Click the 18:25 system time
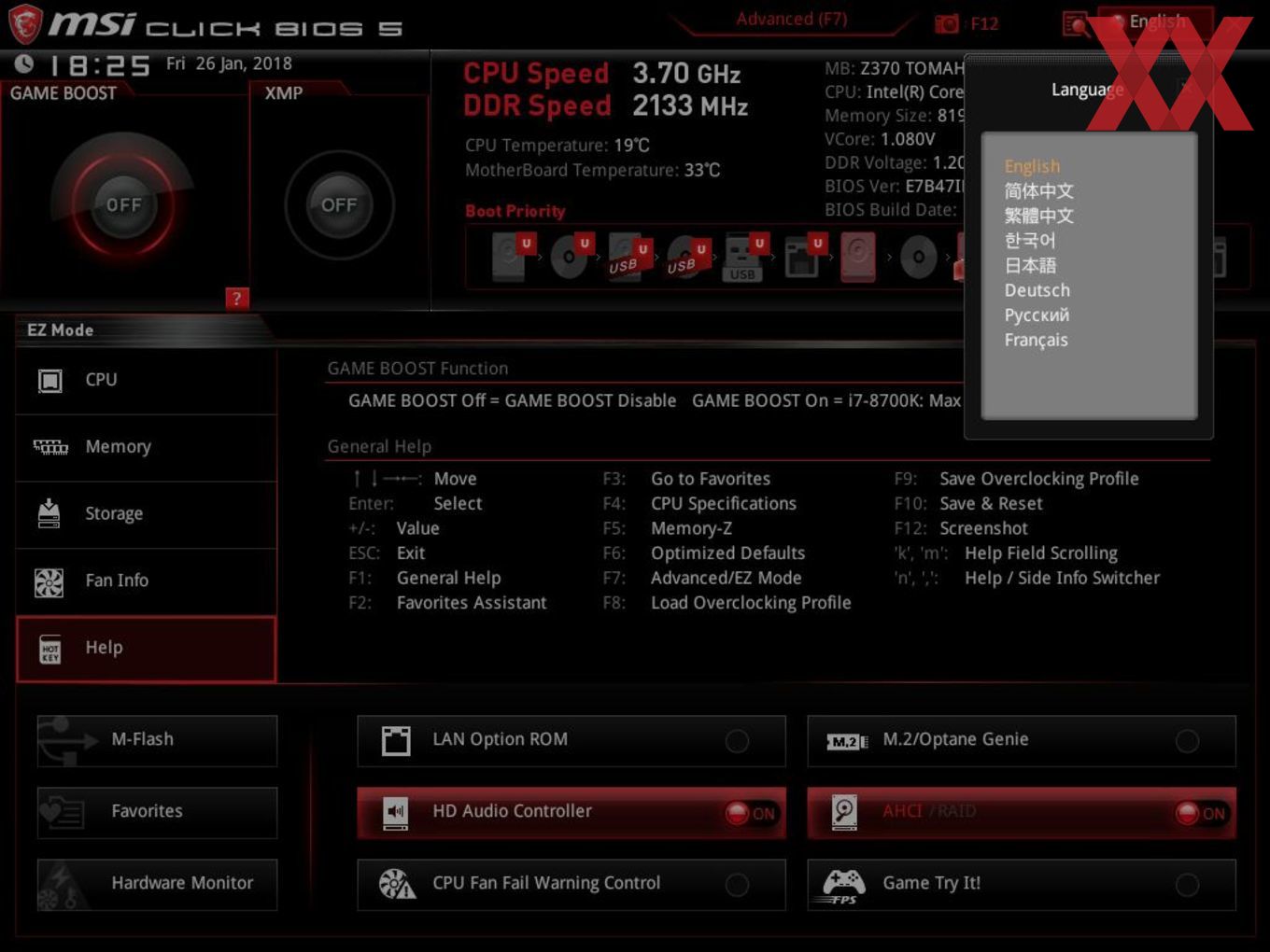This screenshot has height=952, width=1270. coord(99,65)
